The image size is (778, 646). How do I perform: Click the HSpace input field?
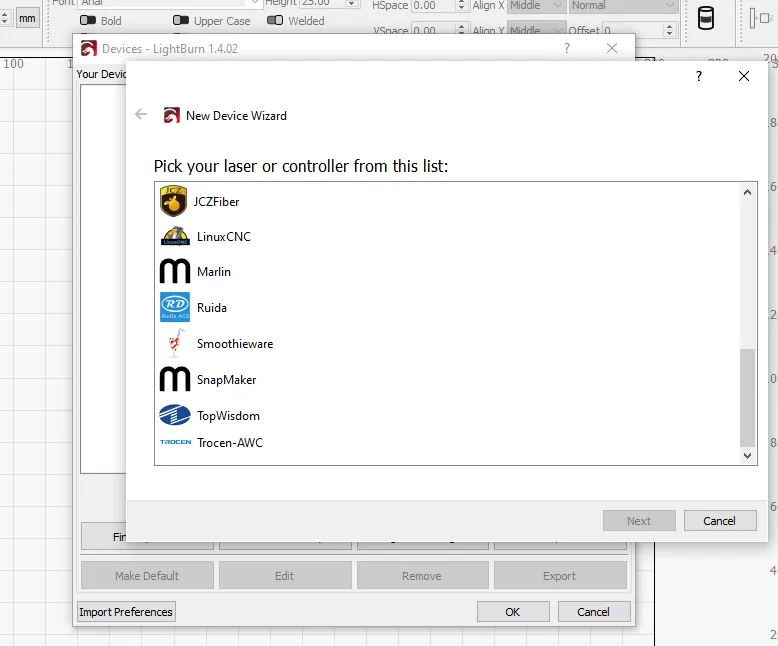[434, 5]
